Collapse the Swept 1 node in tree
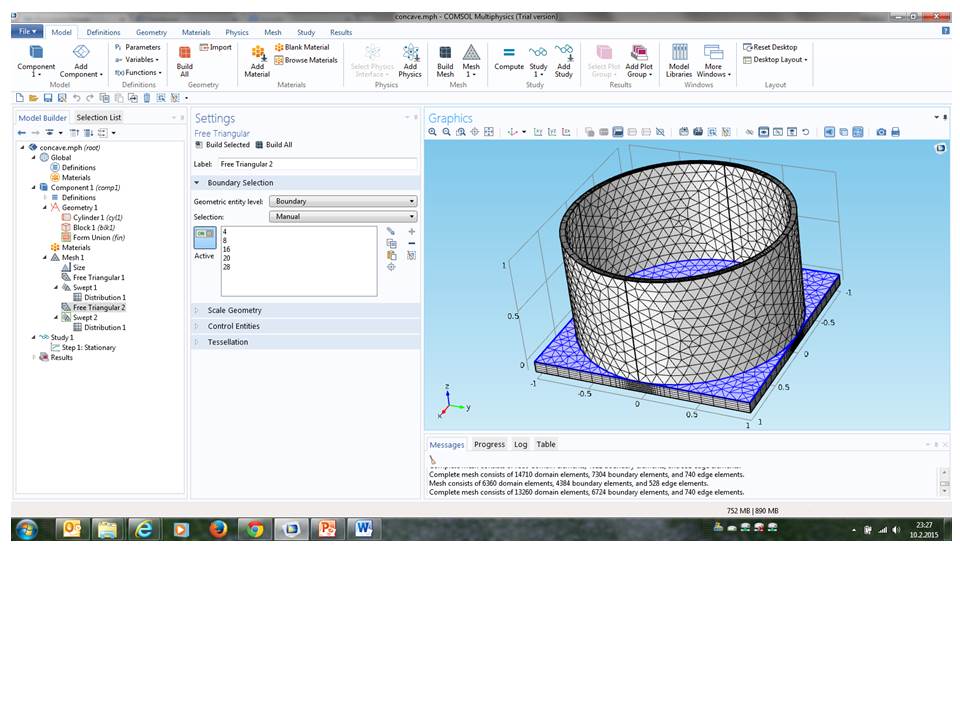The width and height of the screenshot is (960, 720). point(57,288)
